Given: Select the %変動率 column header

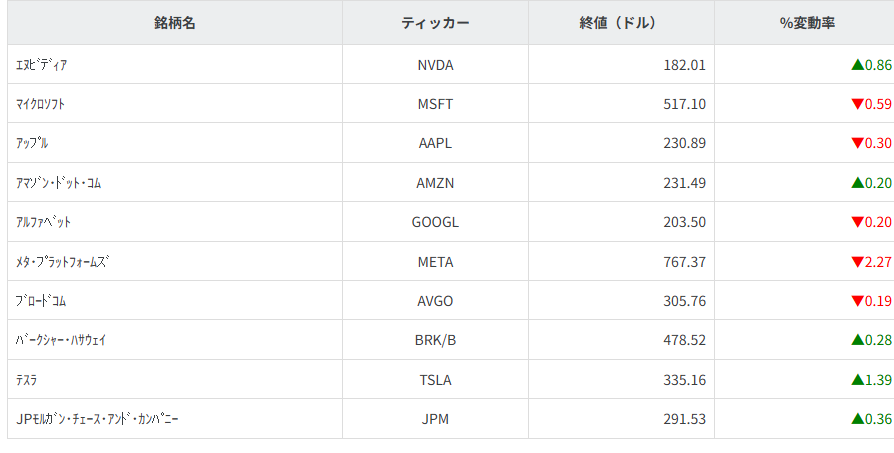Looking at the screenshot, I should pos(806,23).
